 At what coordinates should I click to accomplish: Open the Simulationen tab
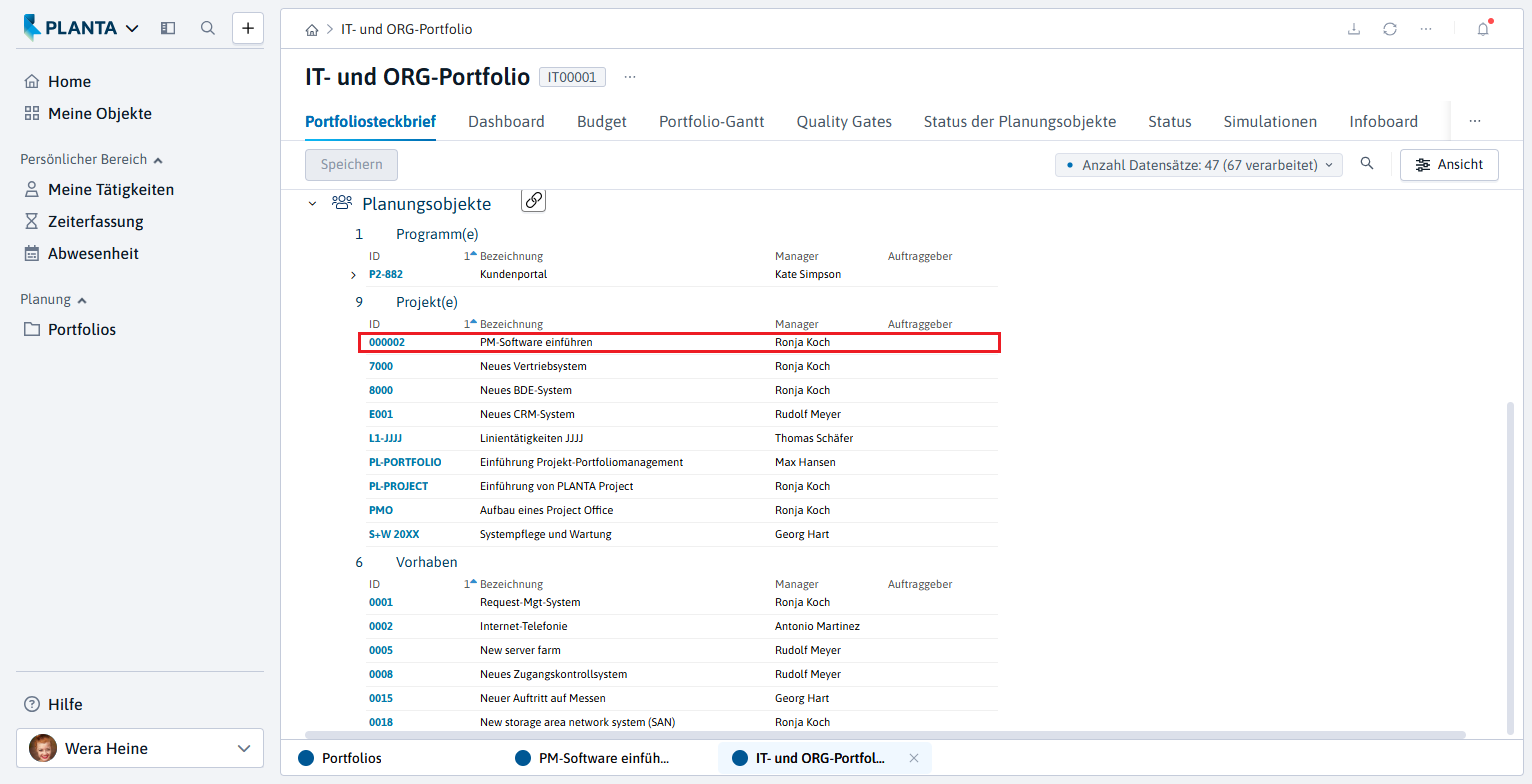click(x=1270, y=121)
